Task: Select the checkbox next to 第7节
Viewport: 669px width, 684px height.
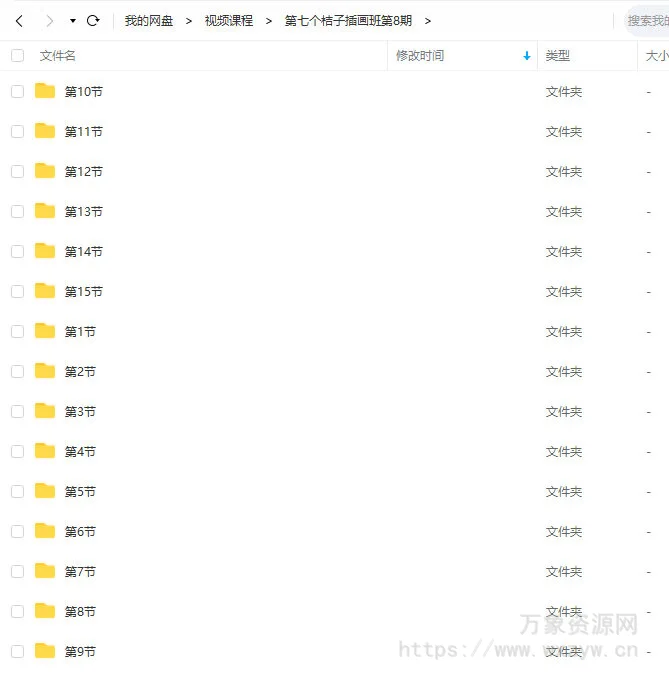Action: point(17,572)
